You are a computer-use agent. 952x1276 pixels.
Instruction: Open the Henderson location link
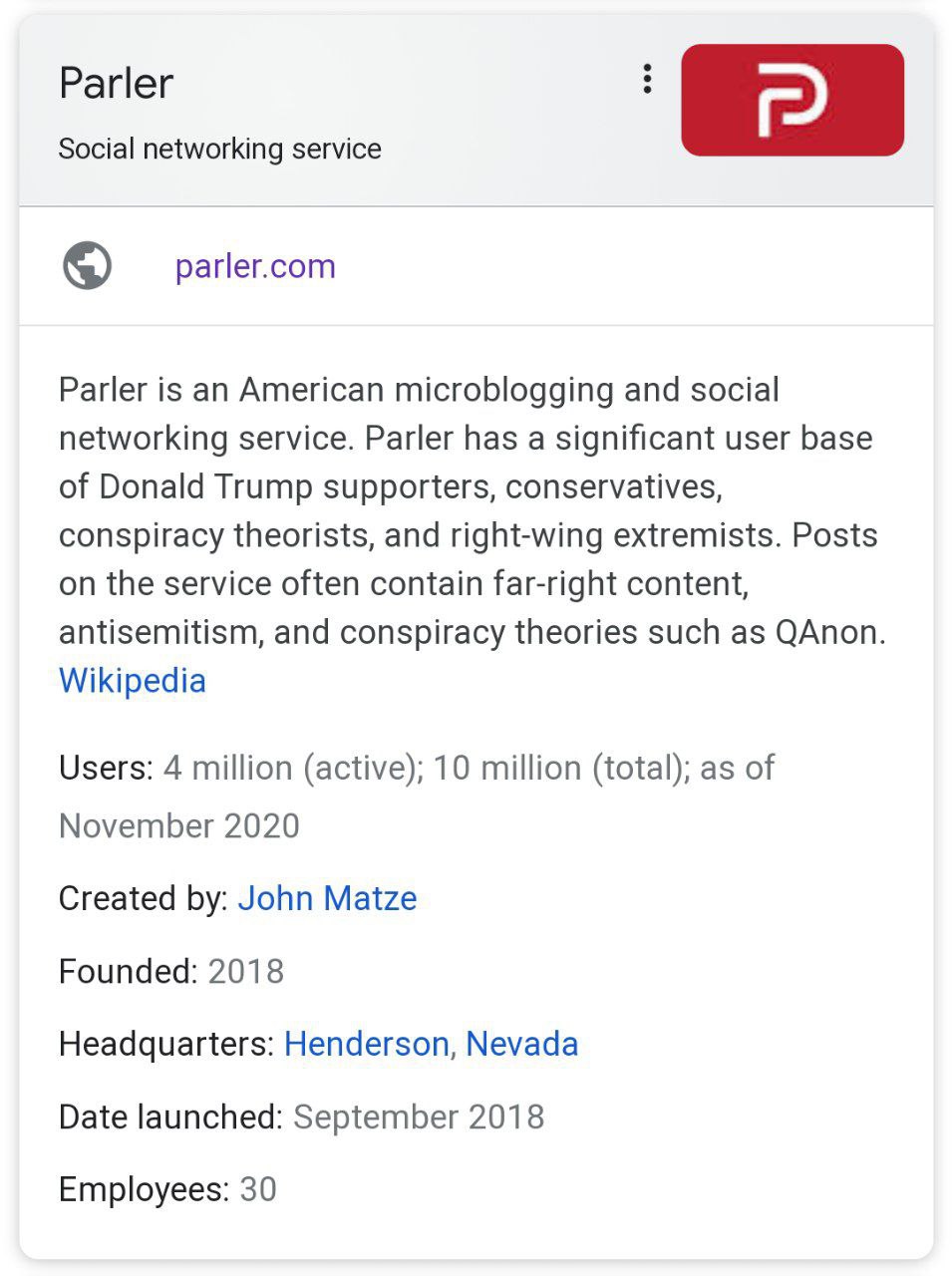point(366,1044)
